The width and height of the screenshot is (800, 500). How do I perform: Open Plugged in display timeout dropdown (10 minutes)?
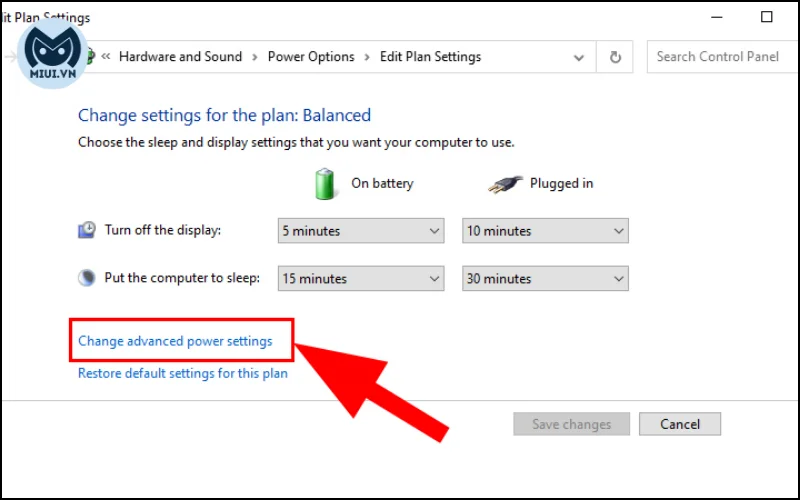click(x=545, y=231)
